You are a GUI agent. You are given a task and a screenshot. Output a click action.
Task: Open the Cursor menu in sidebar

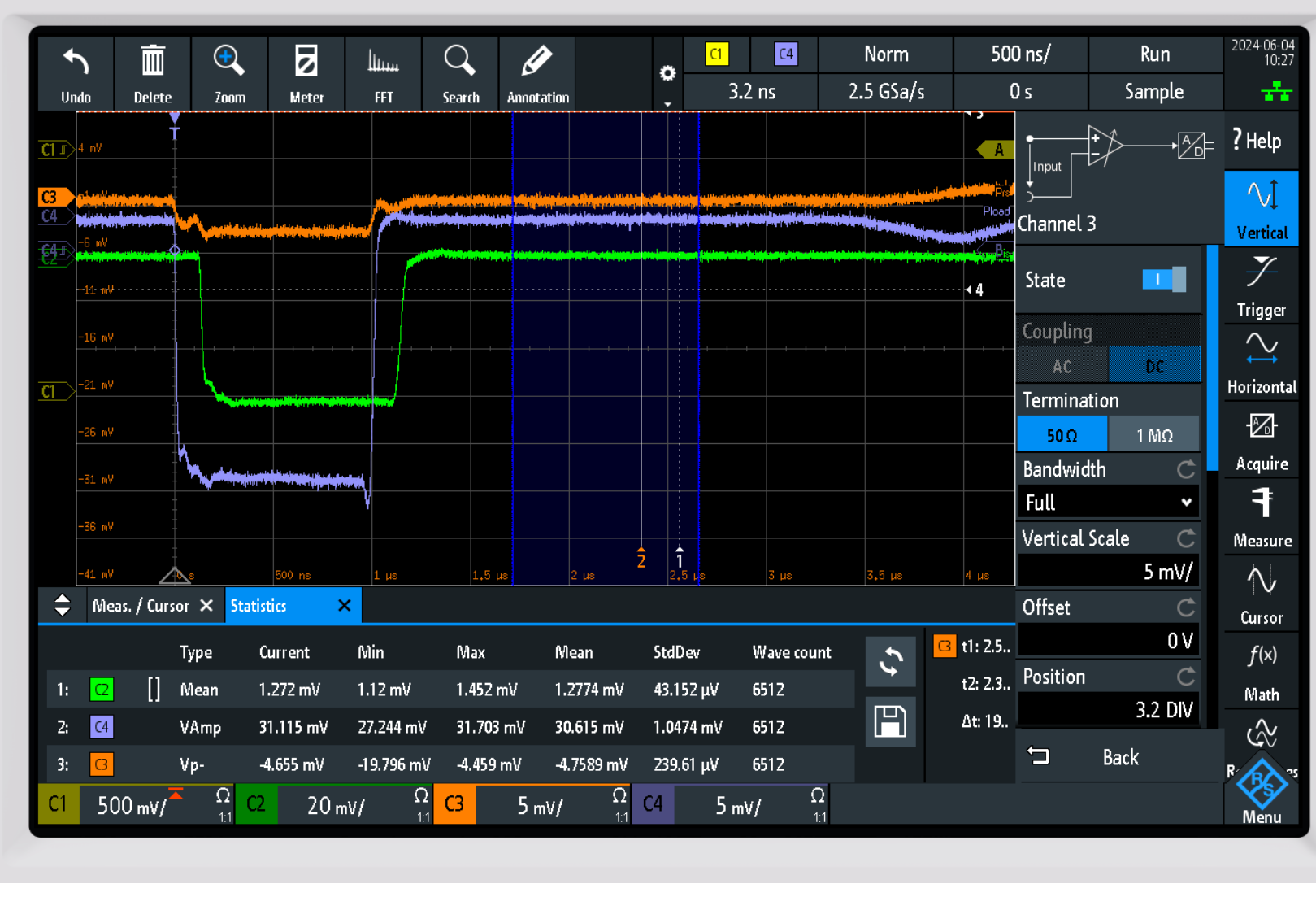(1261, 592)
